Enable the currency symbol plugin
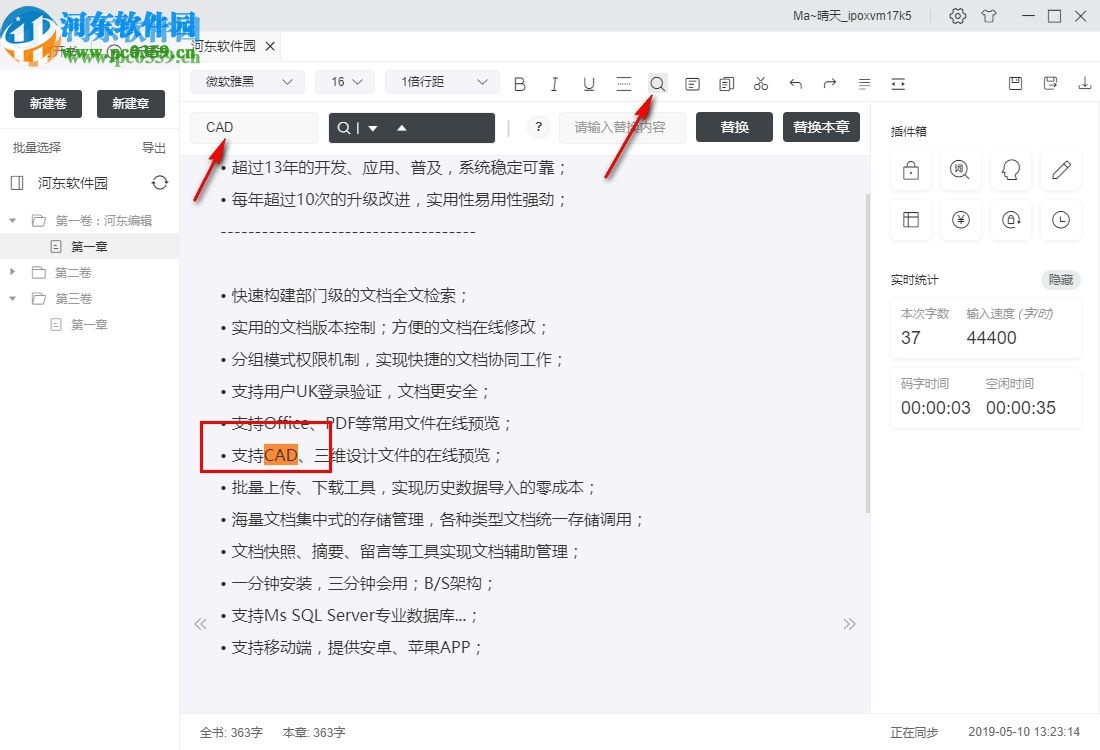Image resolution: width=1100 pixels, height=750 pixels. tap(960, 220)
